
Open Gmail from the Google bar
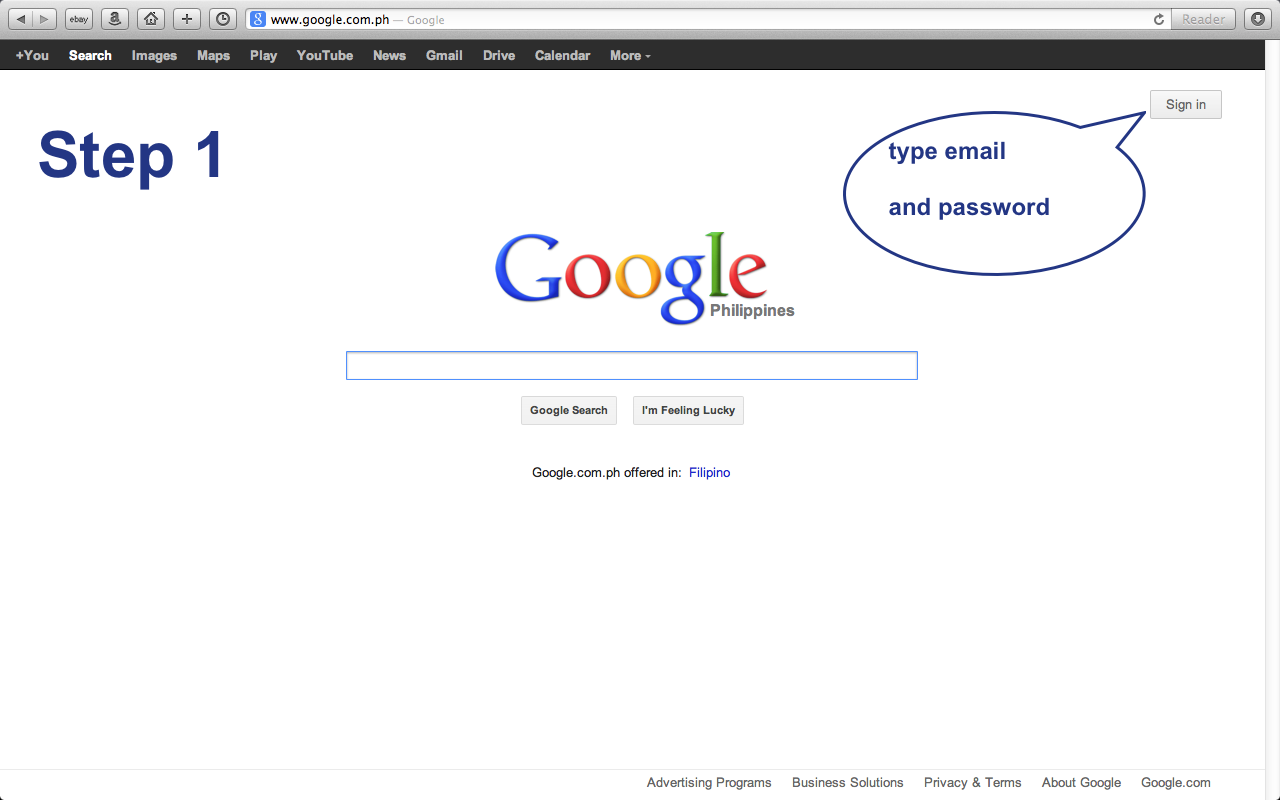(444, 56)
